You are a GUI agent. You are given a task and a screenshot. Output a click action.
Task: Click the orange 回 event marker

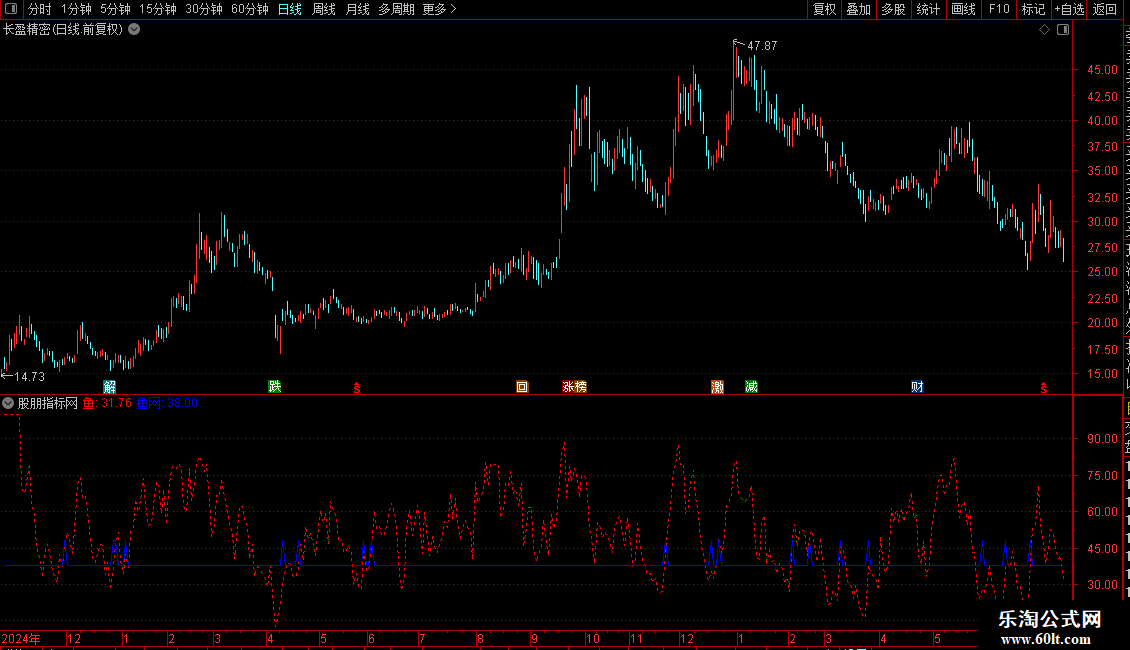coord(522,387)
